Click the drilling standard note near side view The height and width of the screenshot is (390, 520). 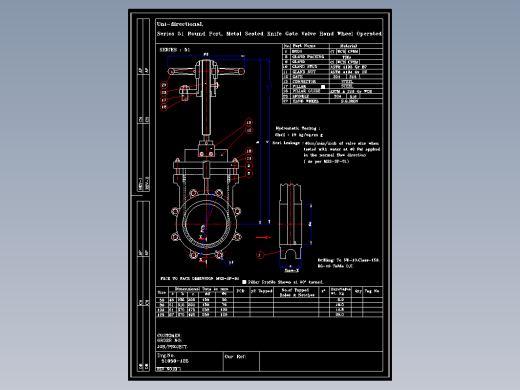coord(348,263)
